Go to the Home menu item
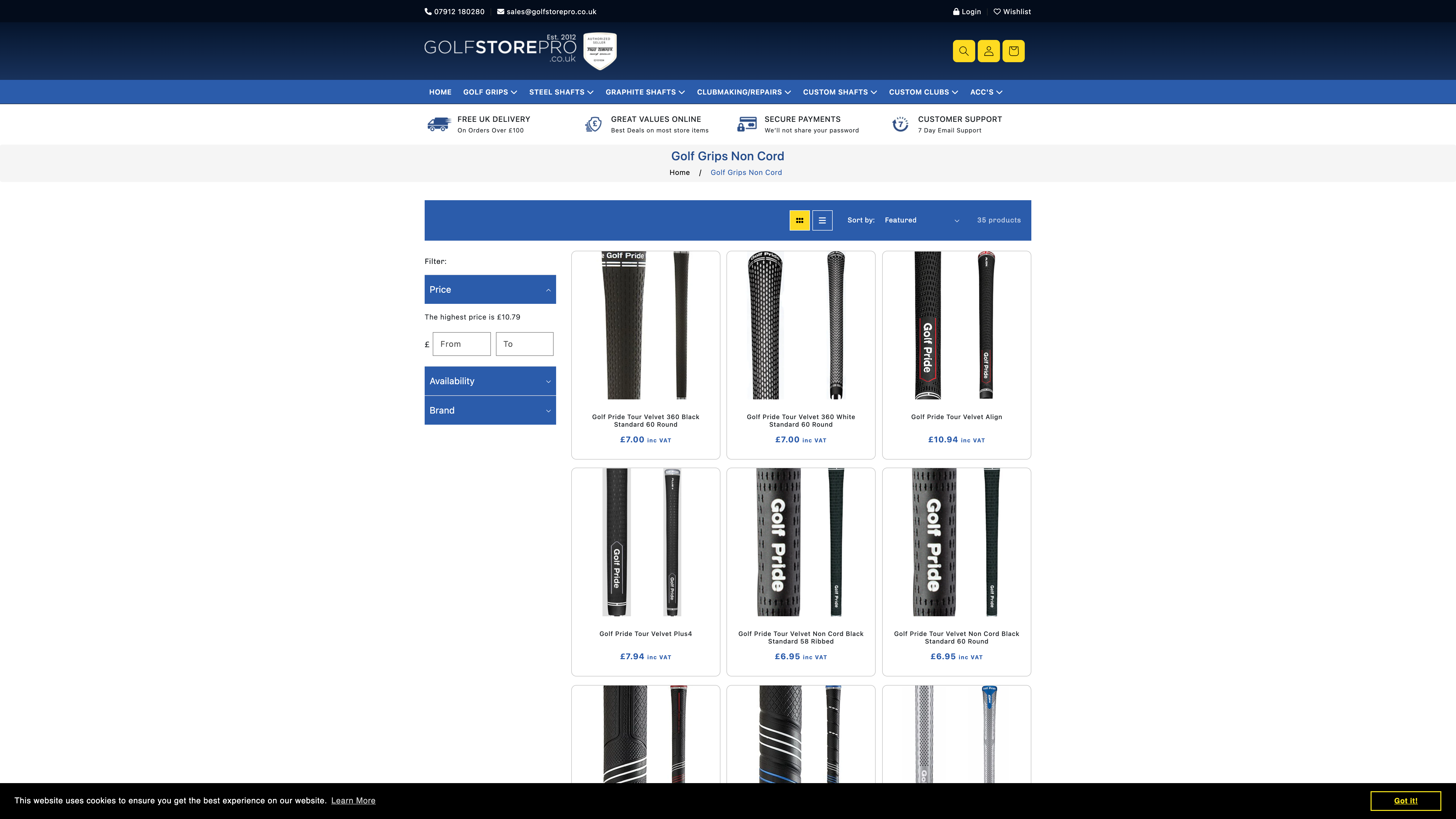1456x819 pixels. [440, 92]
